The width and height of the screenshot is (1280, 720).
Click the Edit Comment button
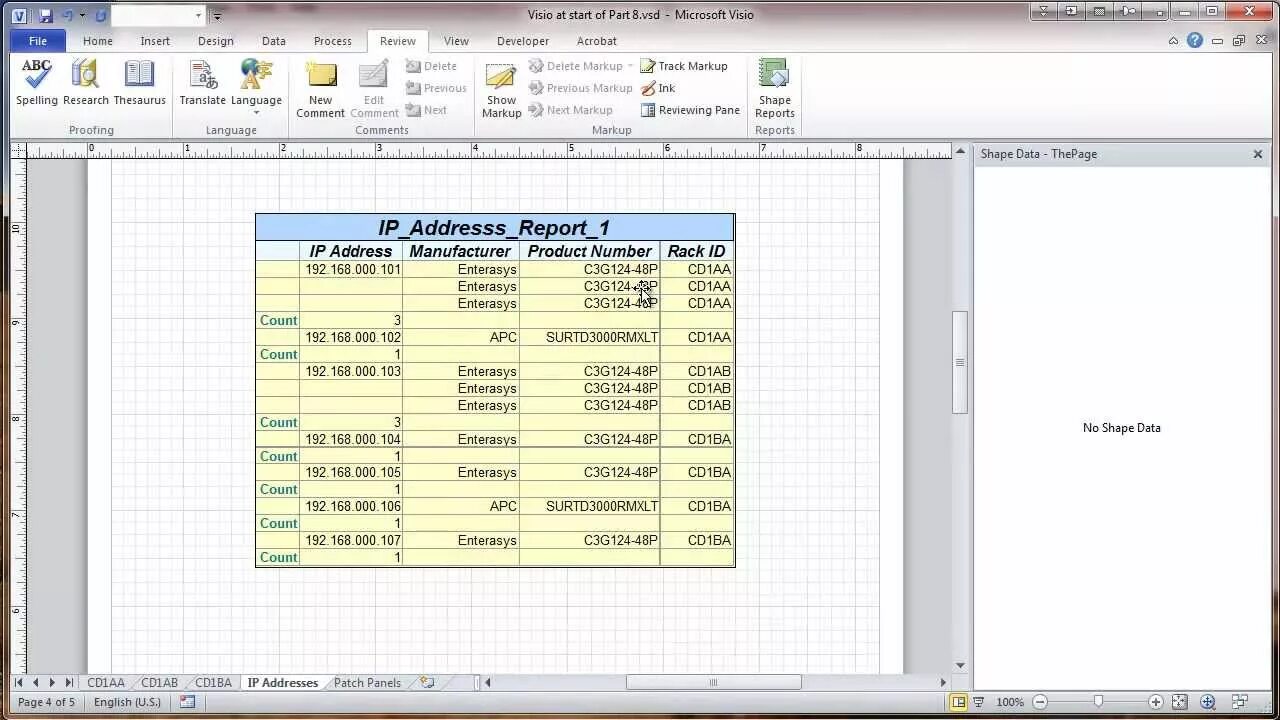point(374,89)
